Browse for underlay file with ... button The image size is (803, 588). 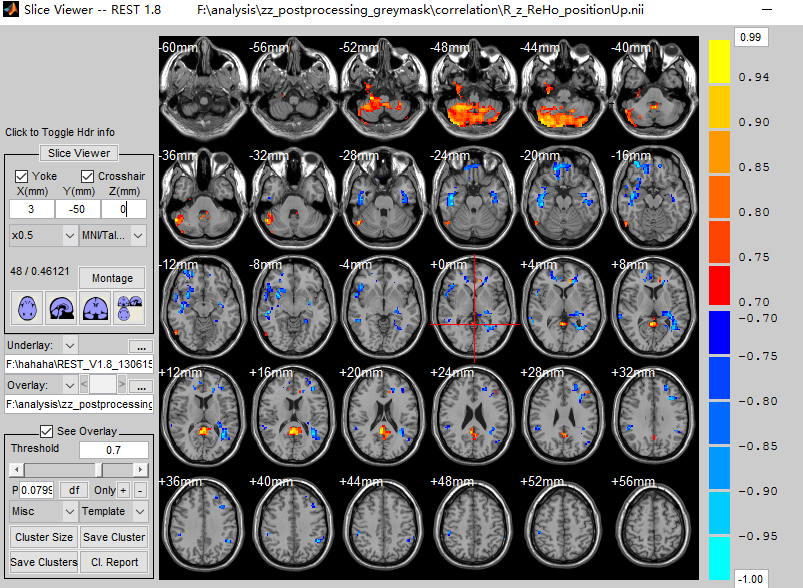[x=141, y=347]
